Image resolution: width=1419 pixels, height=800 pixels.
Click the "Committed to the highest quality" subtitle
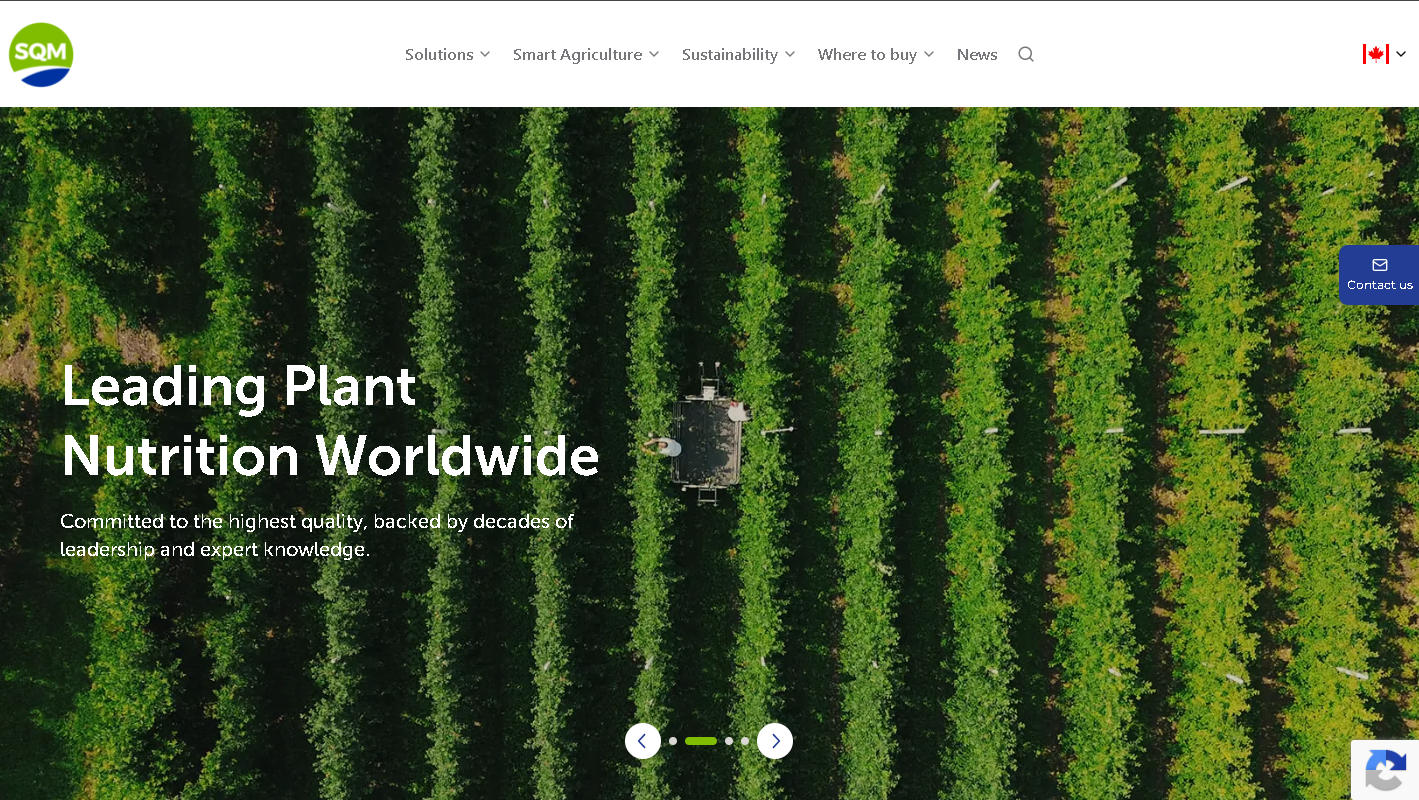(317, 535)
